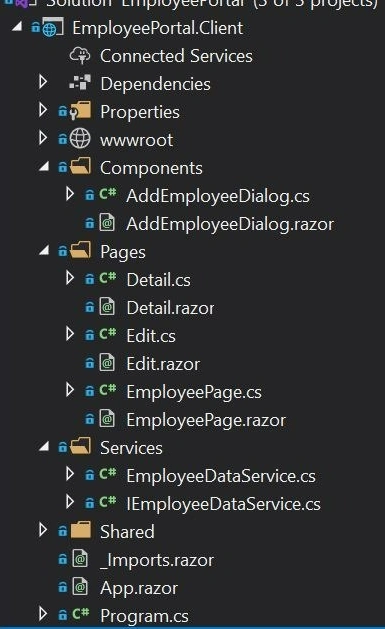Click the razor file icon of EmployeePage.razor
This screenshot has width=385, height=629.
(x=107, y=419)
